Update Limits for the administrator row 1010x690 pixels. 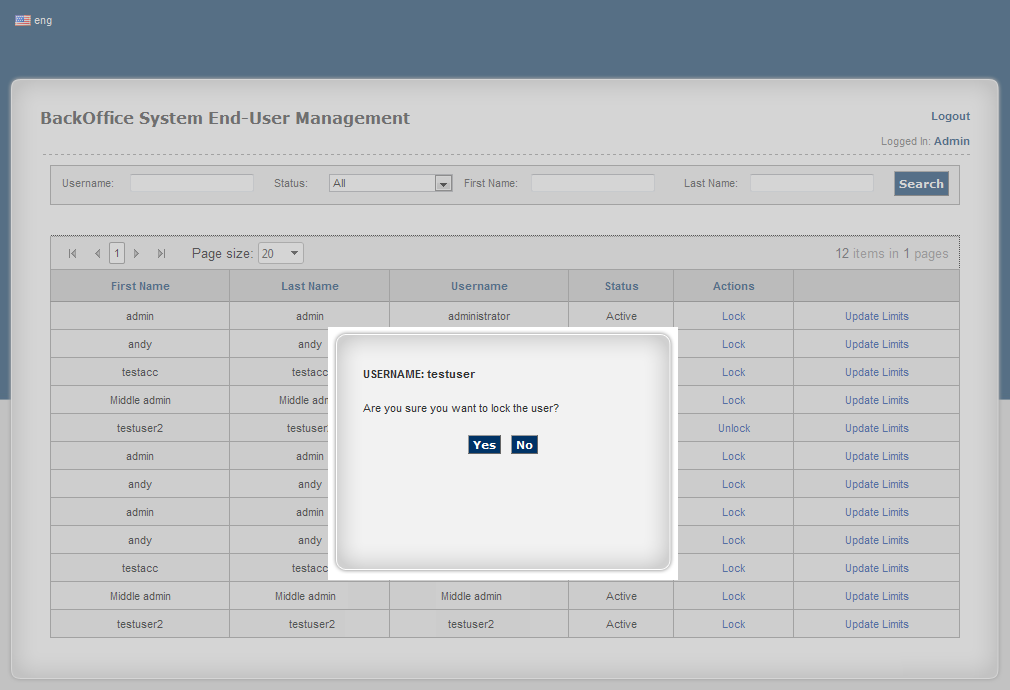click(x=876, y=316)
